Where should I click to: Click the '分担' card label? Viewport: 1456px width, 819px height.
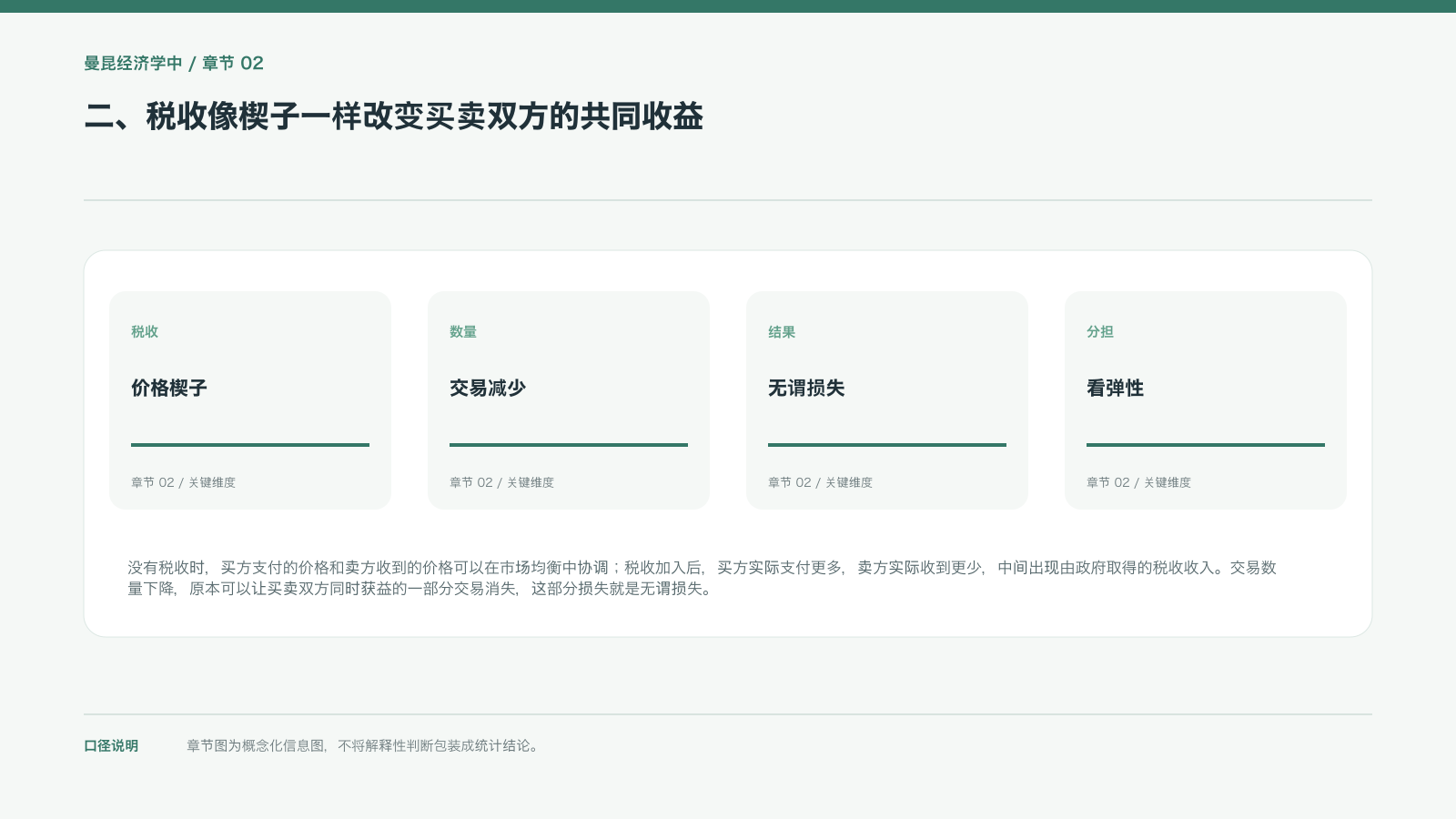point(1100,332)
